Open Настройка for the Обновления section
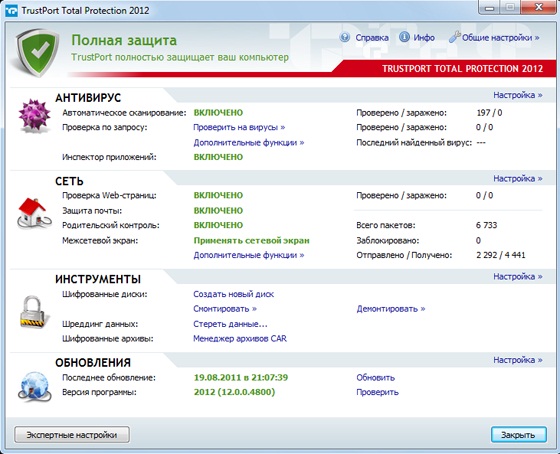The width and height of the screenshot is (560, 454). point(518,360)
